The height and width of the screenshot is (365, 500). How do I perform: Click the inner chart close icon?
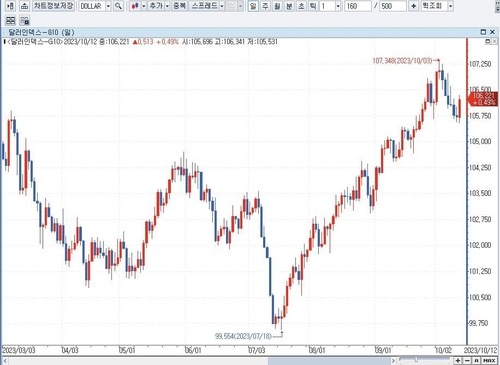495,41
